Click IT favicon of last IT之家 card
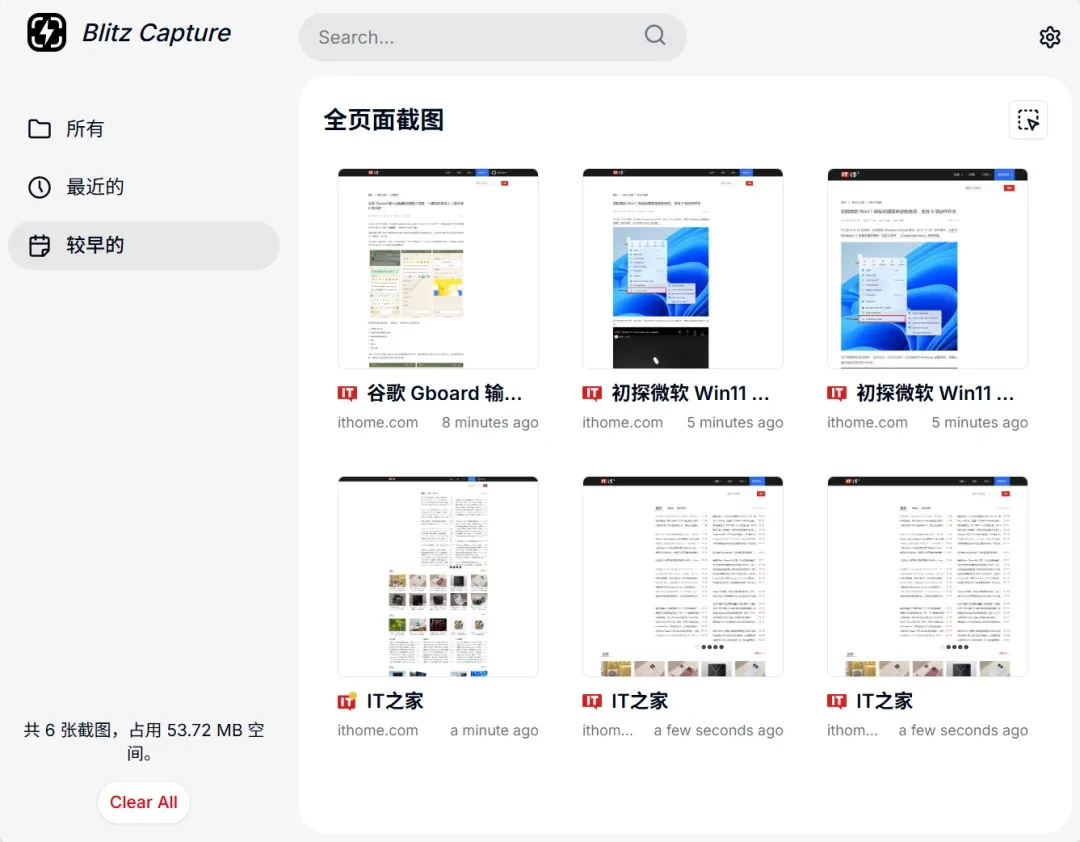The height and width of the screenshot is (842, 1080). click(837, 701)
